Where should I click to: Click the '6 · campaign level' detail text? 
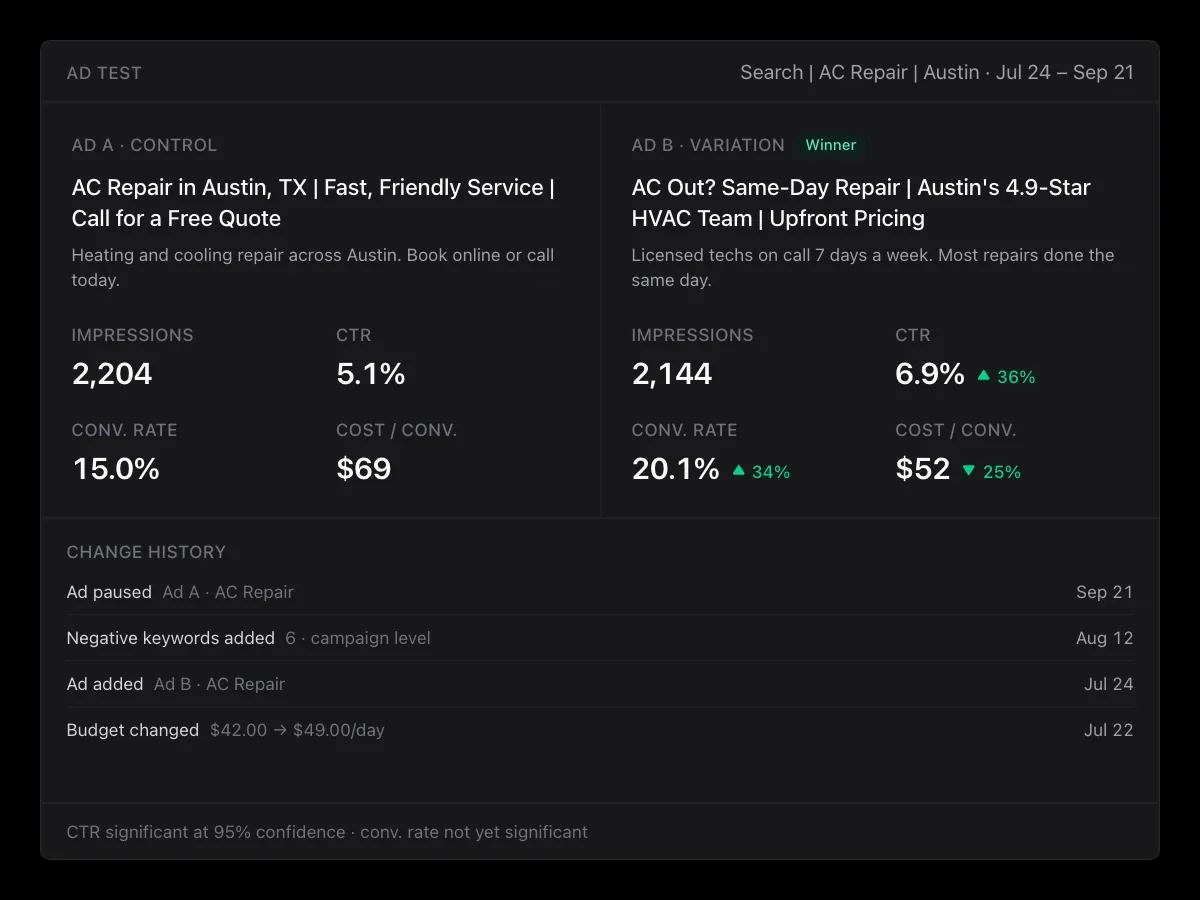[x=358, y=638]
